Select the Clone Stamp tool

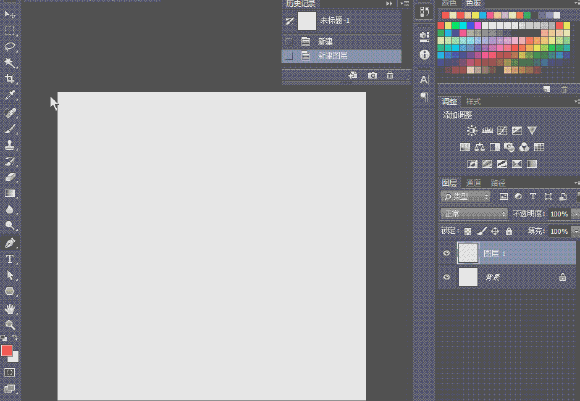coord(10,145)
